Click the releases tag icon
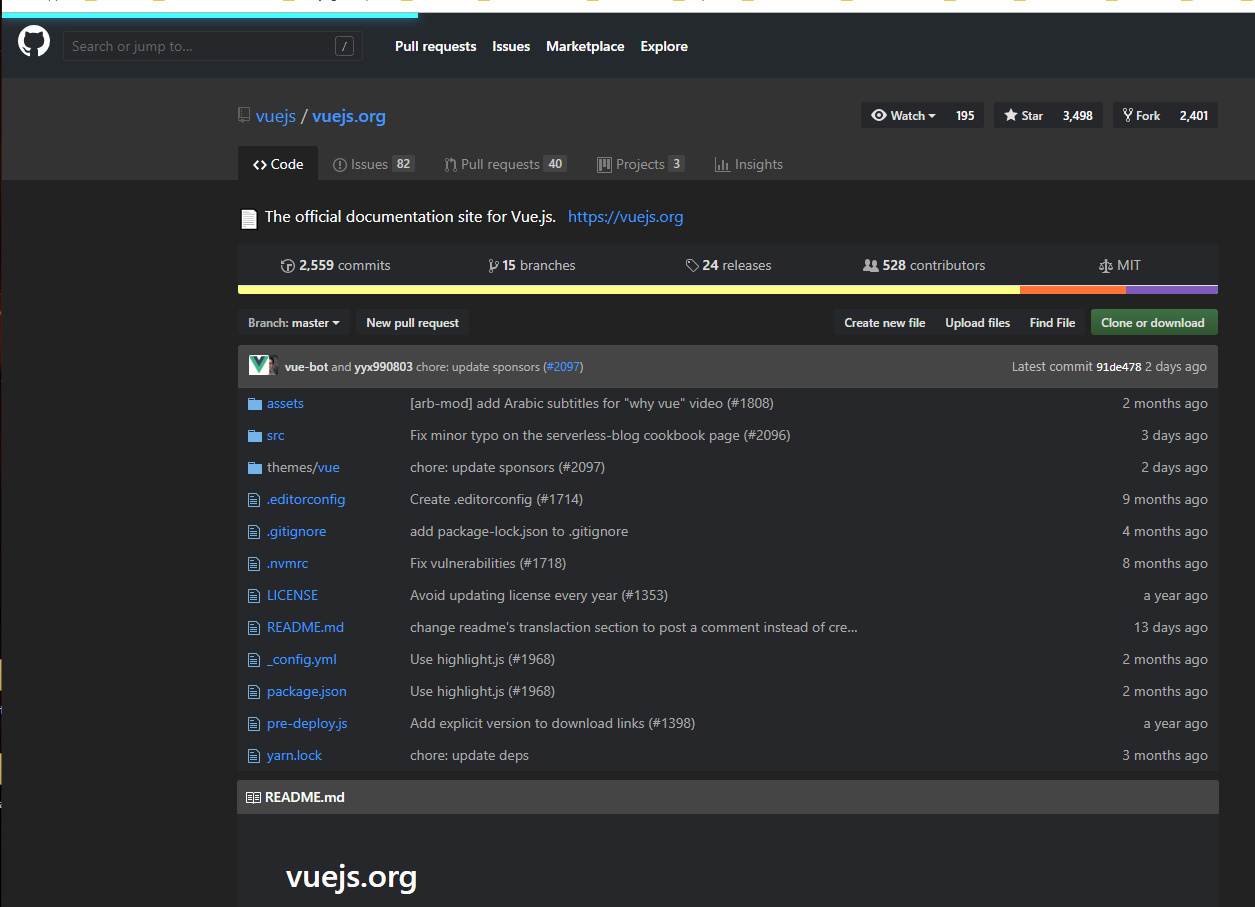The image size is (1255, 907). click(692, 266)
